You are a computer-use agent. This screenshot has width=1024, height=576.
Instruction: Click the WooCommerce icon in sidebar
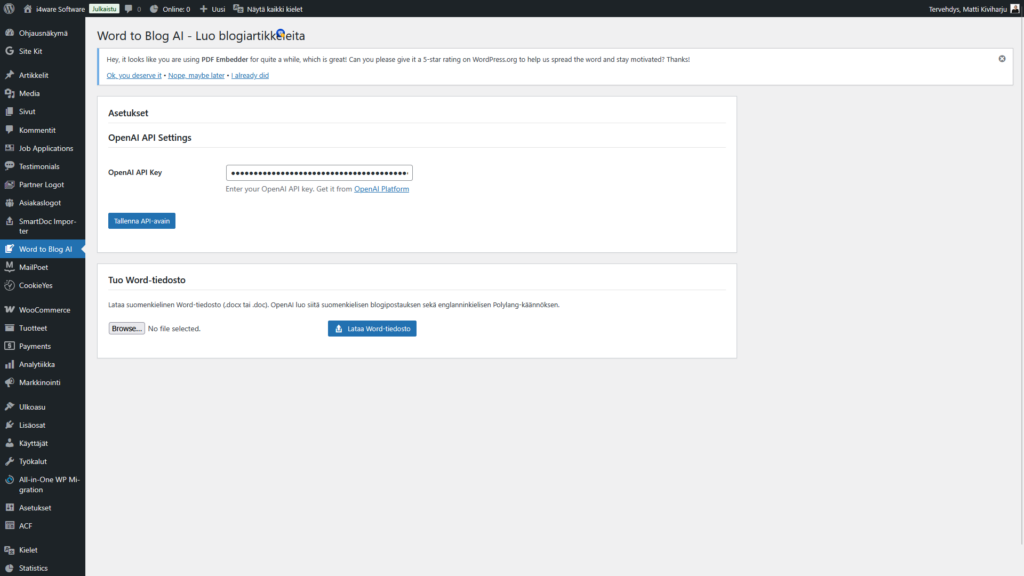tap(9, 310)
